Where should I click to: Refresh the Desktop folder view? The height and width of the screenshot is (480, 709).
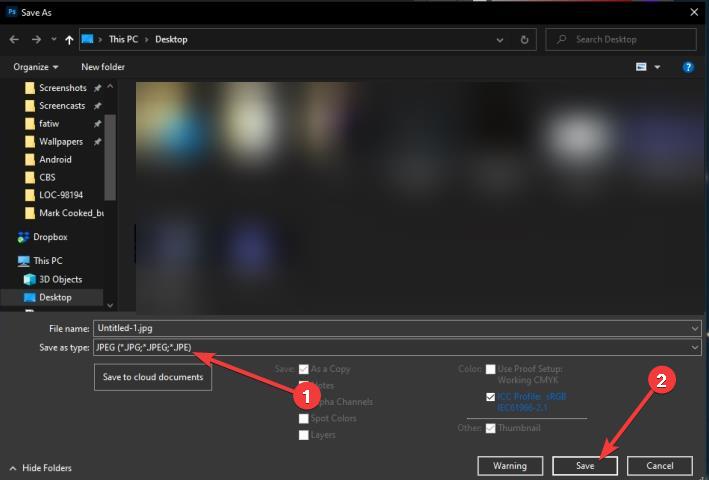(x=524, y=40)
